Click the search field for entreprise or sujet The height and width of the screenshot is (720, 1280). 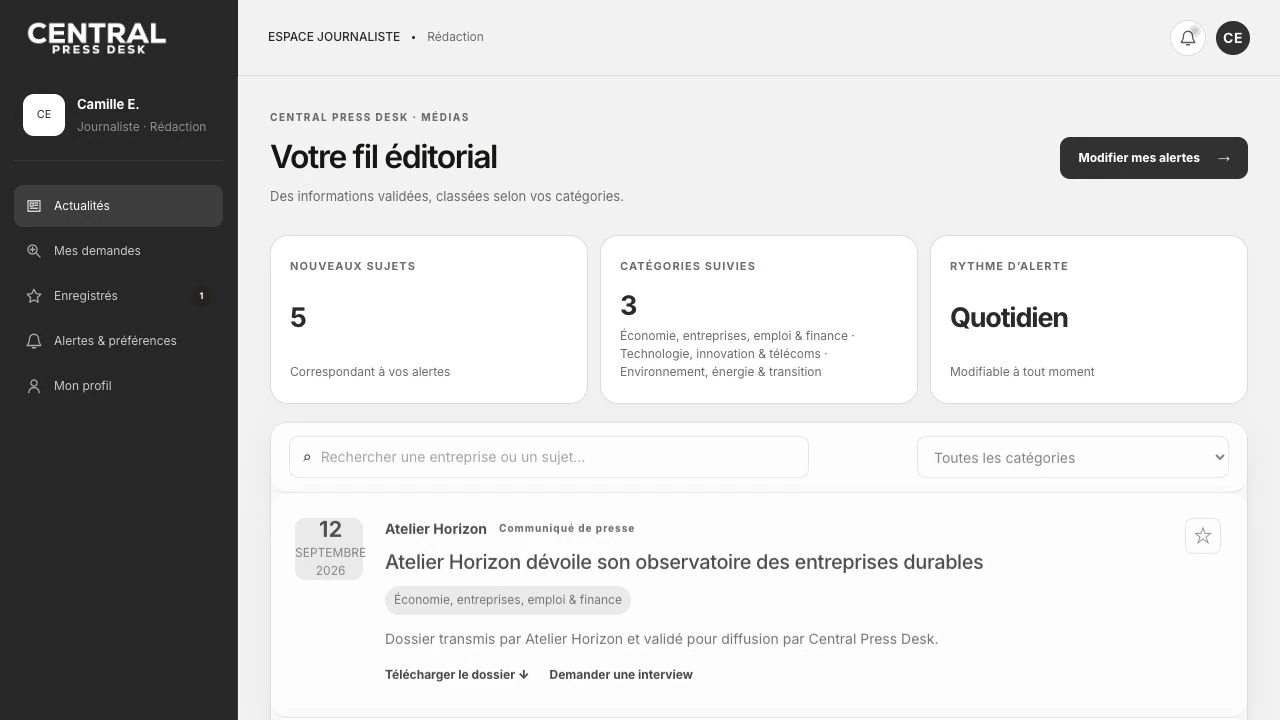(549, 457)
